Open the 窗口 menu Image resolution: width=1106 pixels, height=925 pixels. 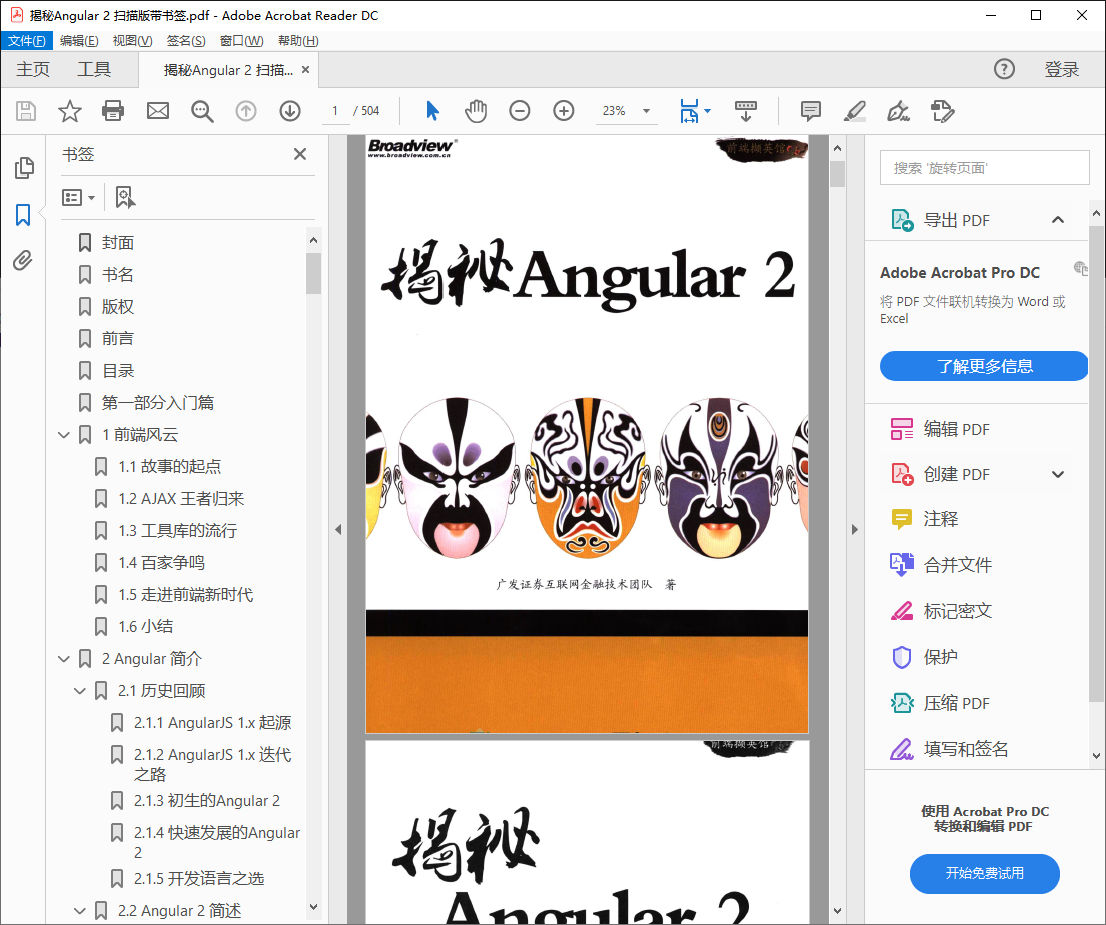(x=241, y=41)
